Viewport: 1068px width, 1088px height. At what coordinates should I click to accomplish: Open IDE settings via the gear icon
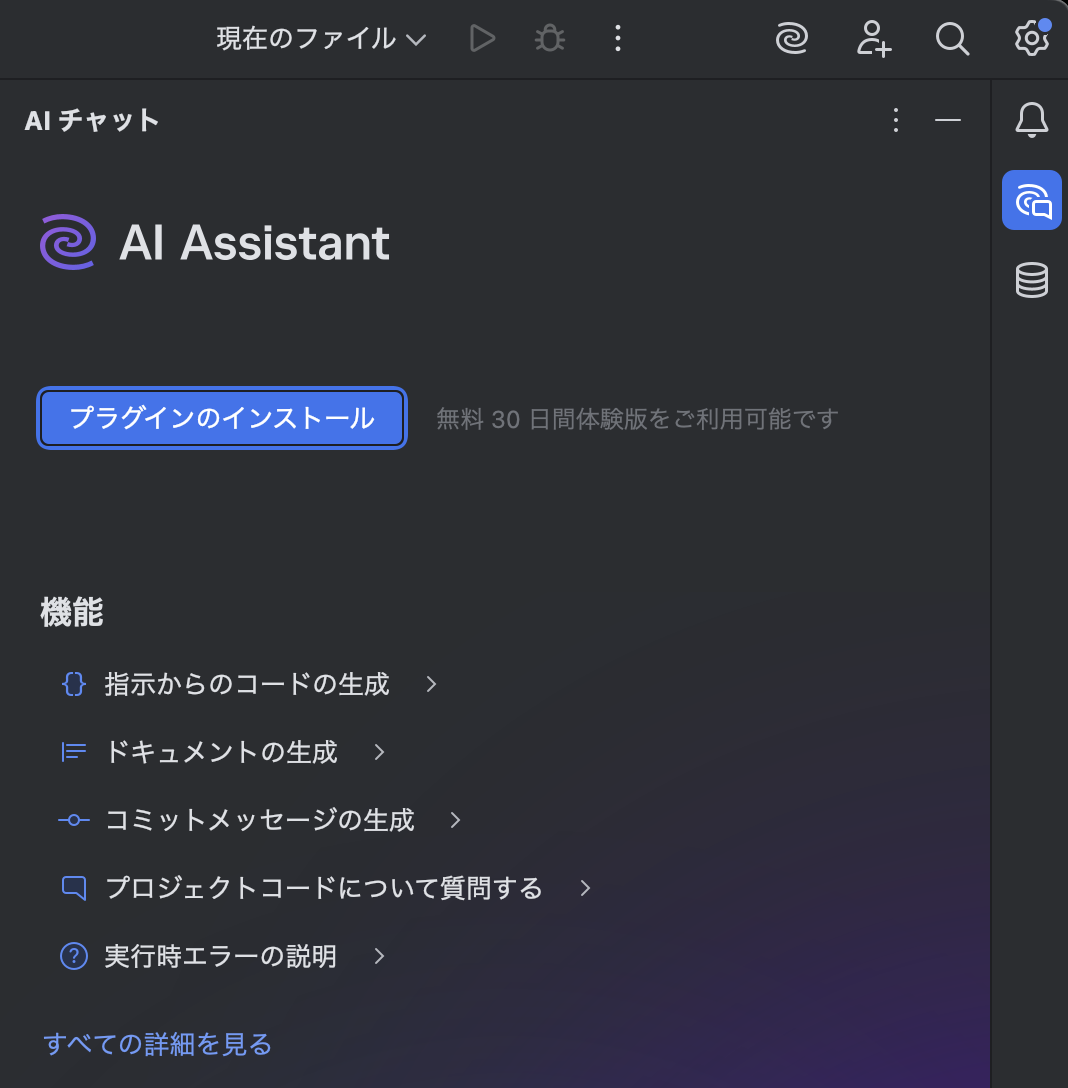click(1032, 38)
